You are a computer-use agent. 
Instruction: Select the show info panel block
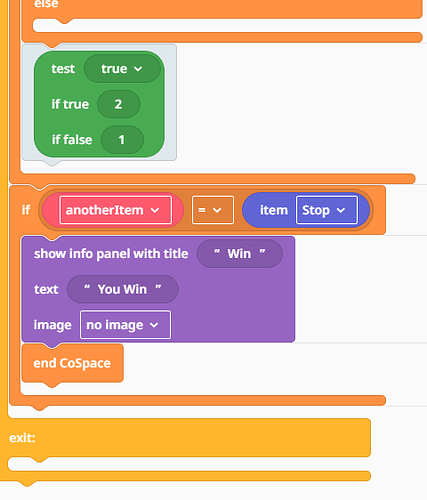click(x=158, y=289)
